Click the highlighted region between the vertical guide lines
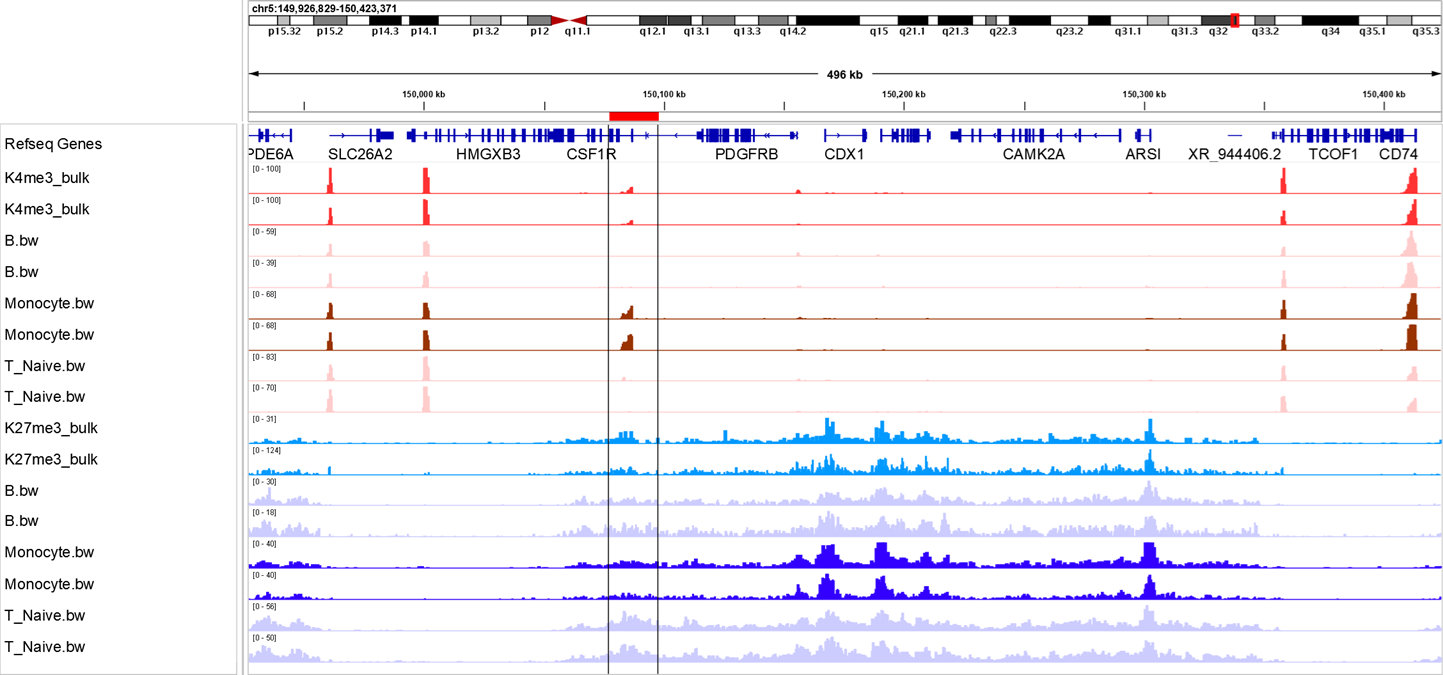The height and width of the screenshot is (675, 1443). (x=632, y=400)
